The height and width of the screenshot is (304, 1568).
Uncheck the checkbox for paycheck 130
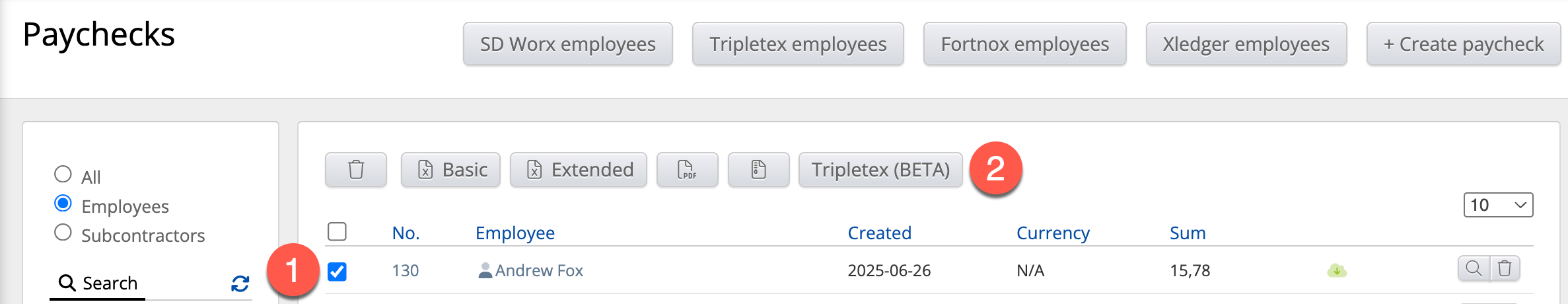337,271
